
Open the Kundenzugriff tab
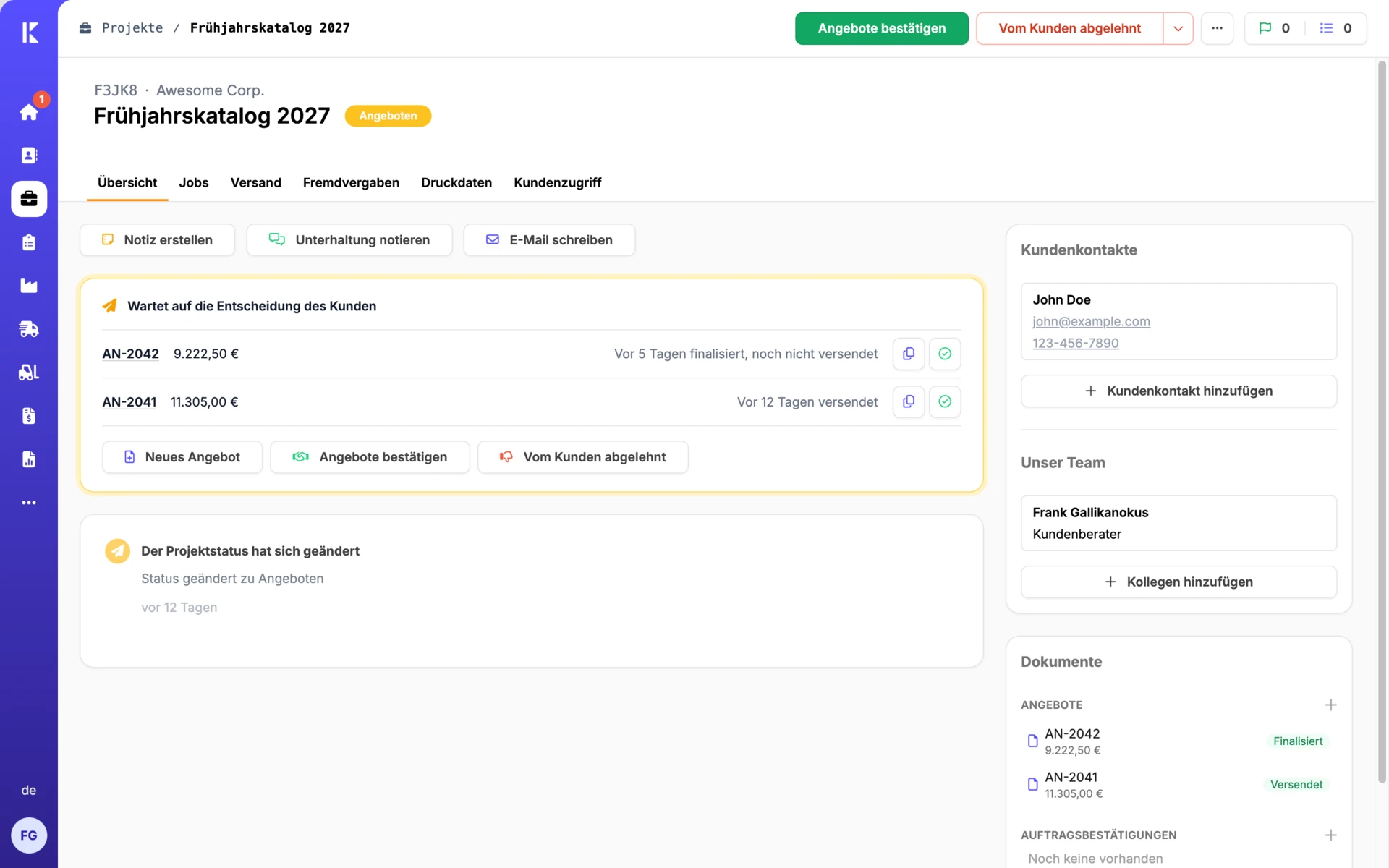pyautogui.click(x=558, y=183)
